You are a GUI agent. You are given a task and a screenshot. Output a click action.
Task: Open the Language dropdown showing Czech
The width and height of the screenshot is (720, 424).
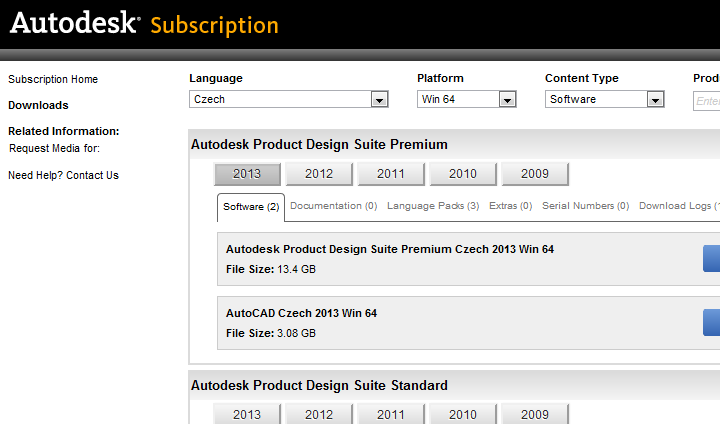click(x=289, y=99)
